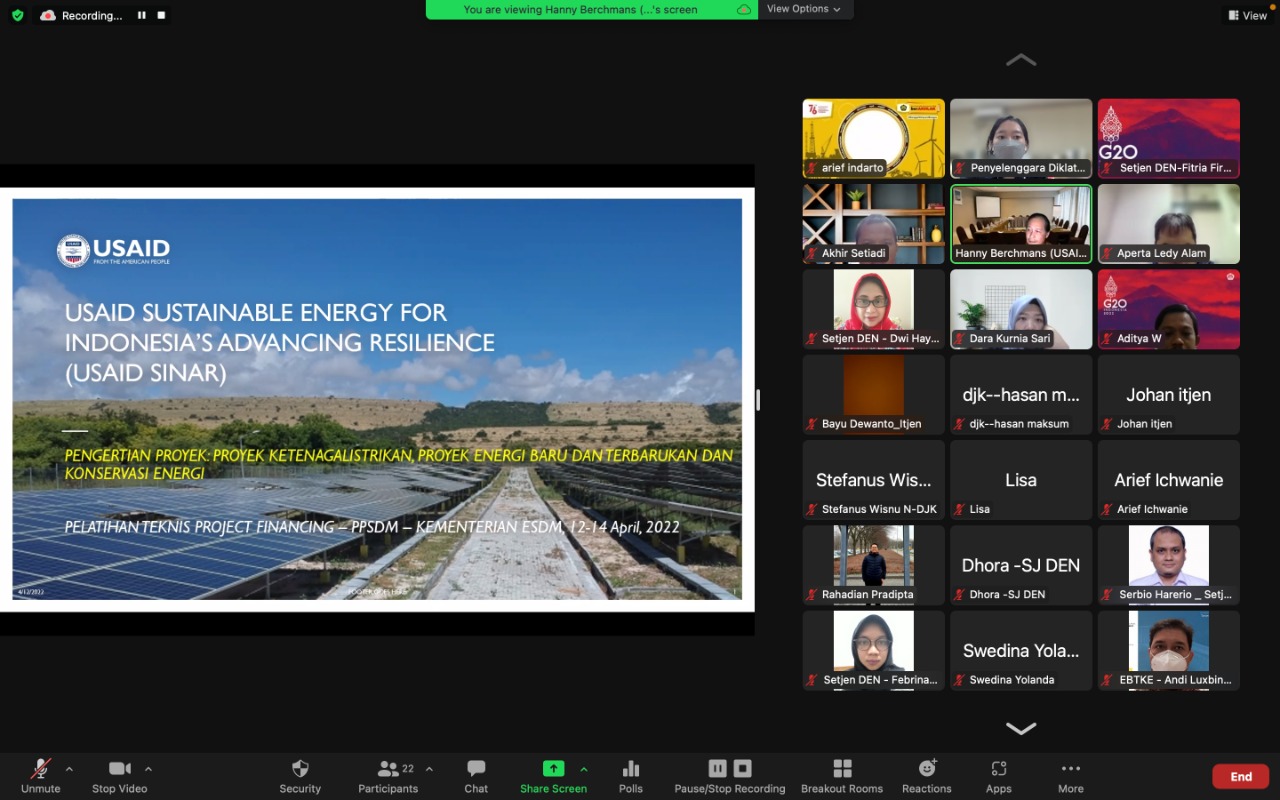Screen dimensions: 1280x800
Task: Open the More options menu
Action: [x=1071, y=775]
